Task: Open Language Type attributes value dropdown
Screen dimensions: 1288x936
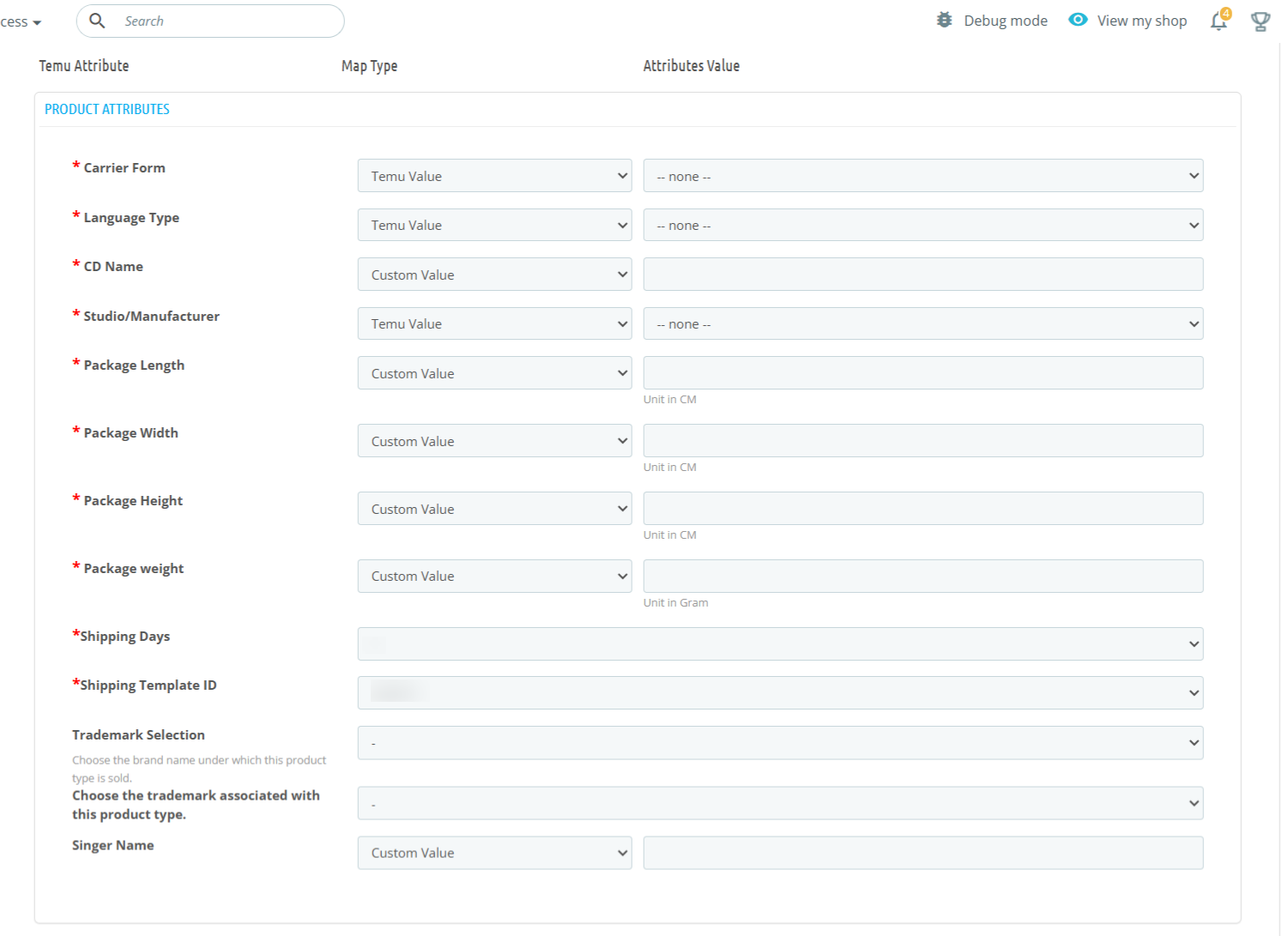Action: coord(922,226)
